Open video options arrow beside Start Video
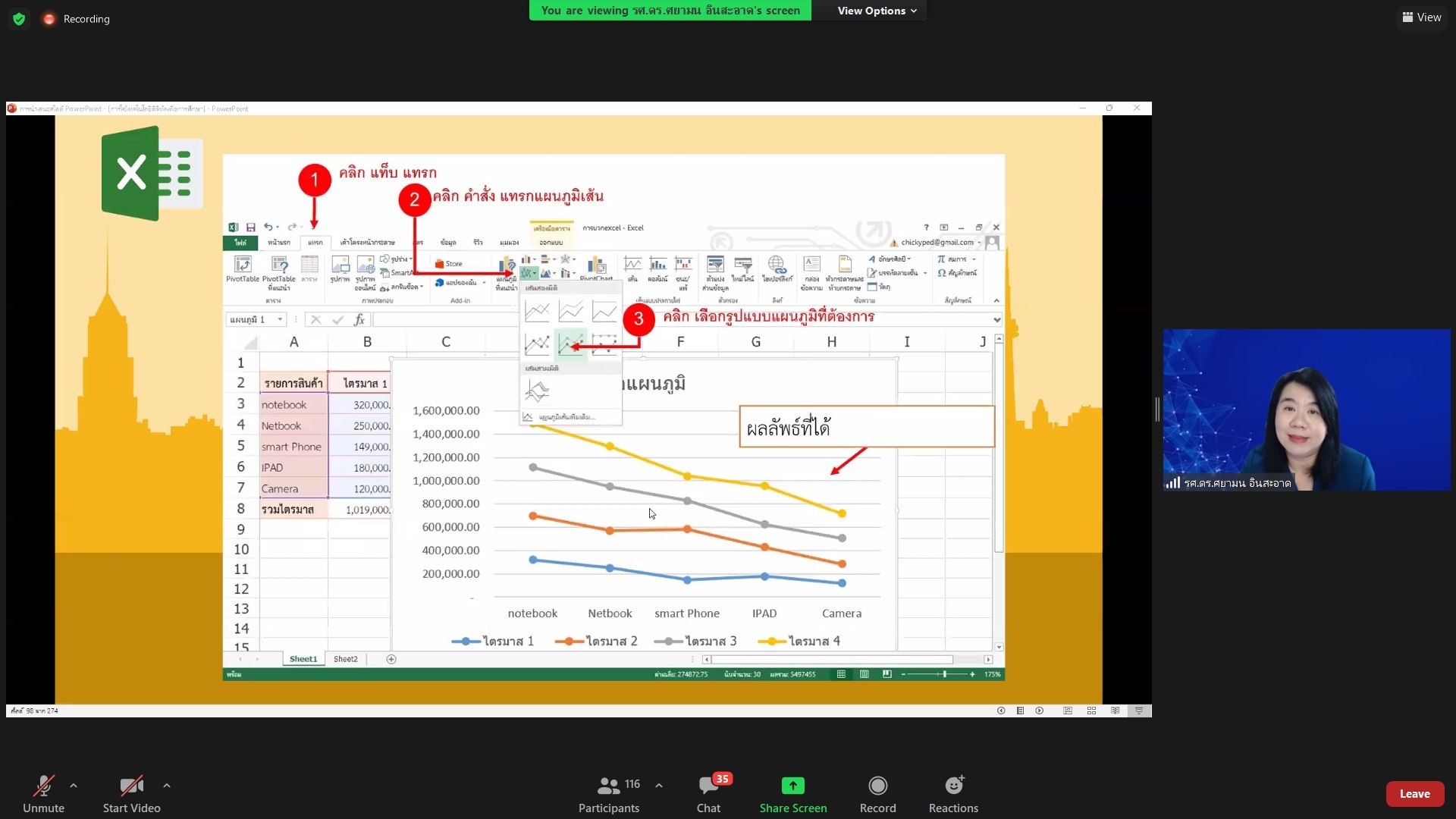This screenshot has width=1456, height=819. [167, 786]
